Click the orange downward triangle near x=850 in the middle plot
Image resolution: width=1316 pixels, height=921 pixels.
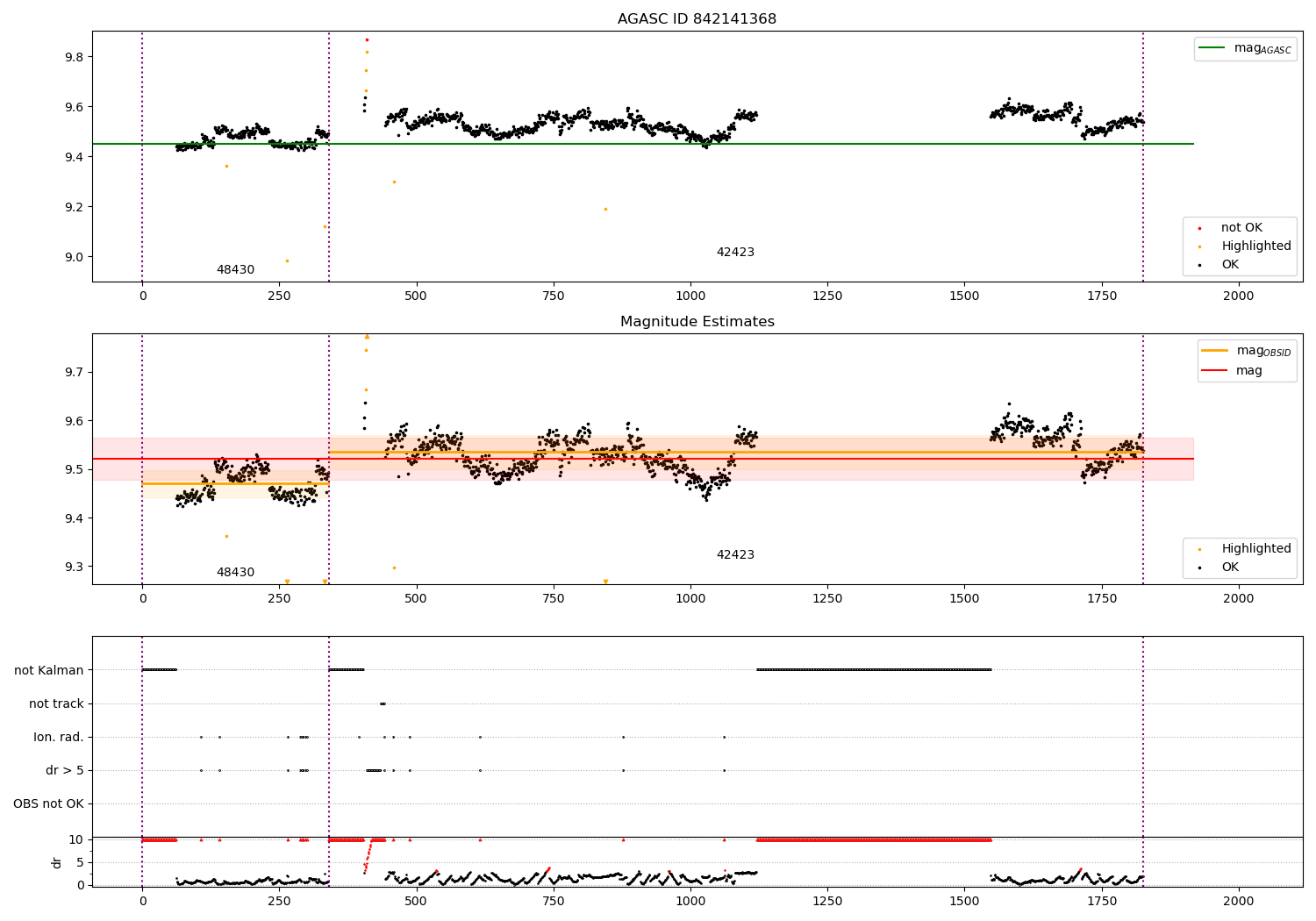tap(605, 582)
